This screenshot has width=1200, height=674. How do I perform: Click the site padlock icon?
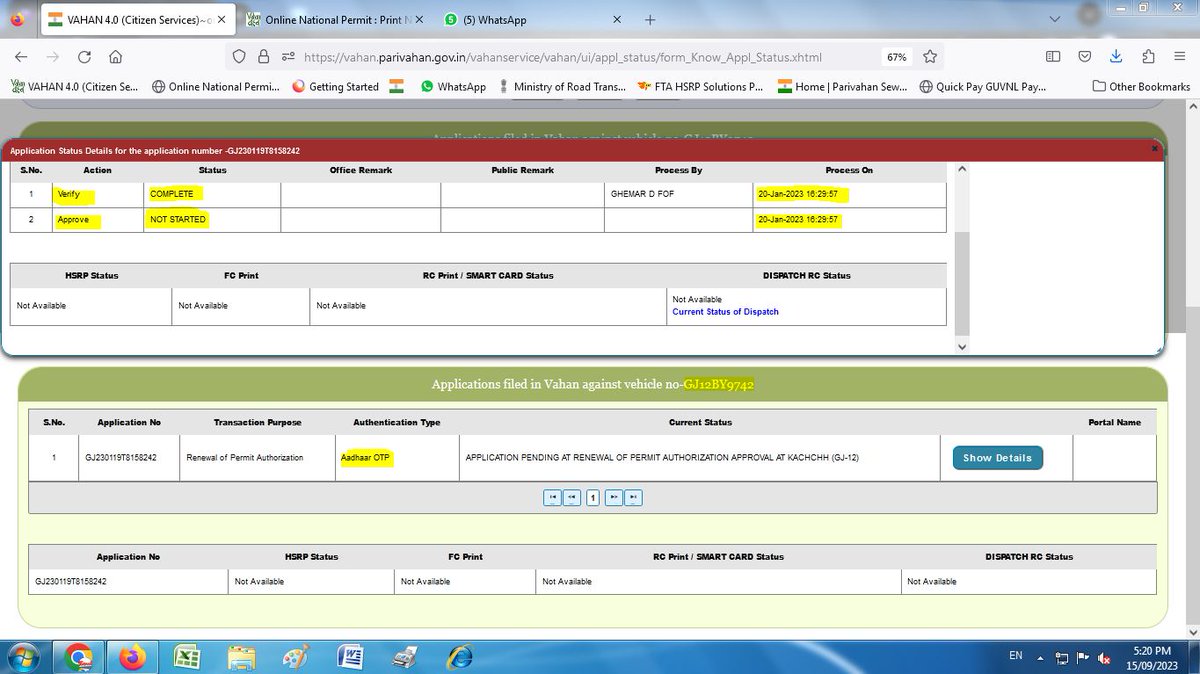click(x=263, y=57)
